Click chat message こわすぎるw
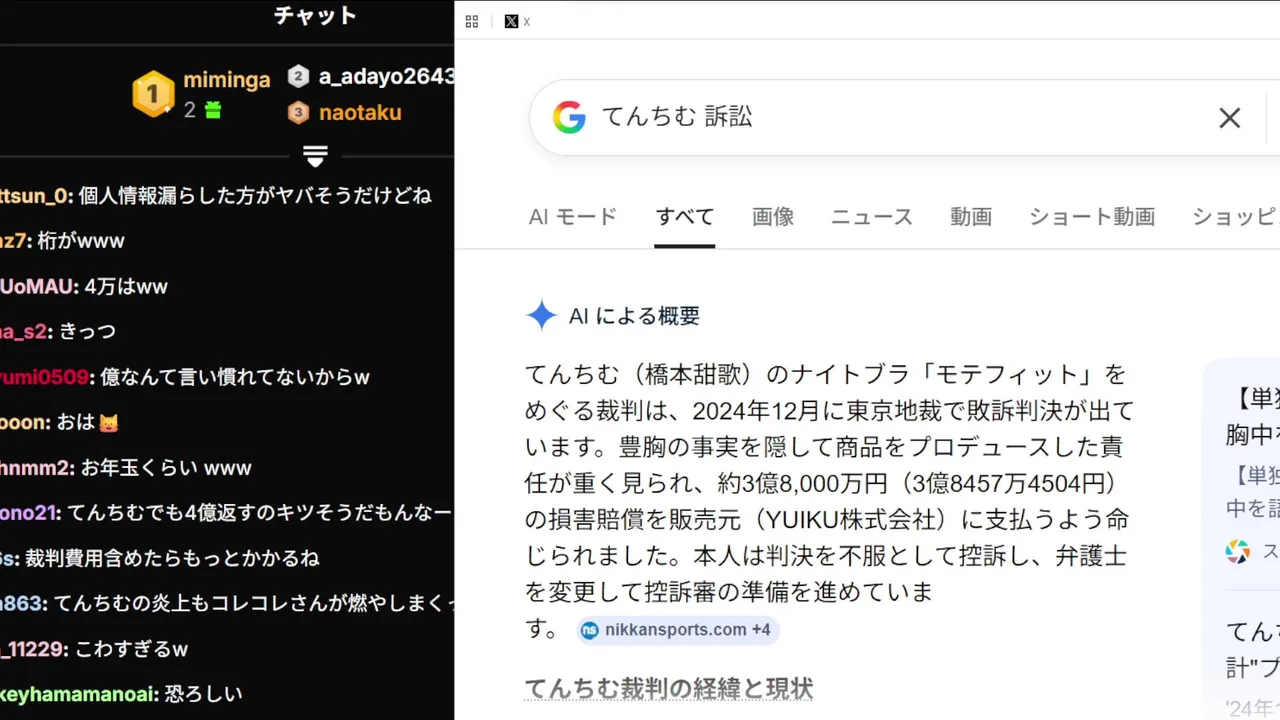Image resolution: width=1280 pixels, height=720 pixels. tap(132, 650)
